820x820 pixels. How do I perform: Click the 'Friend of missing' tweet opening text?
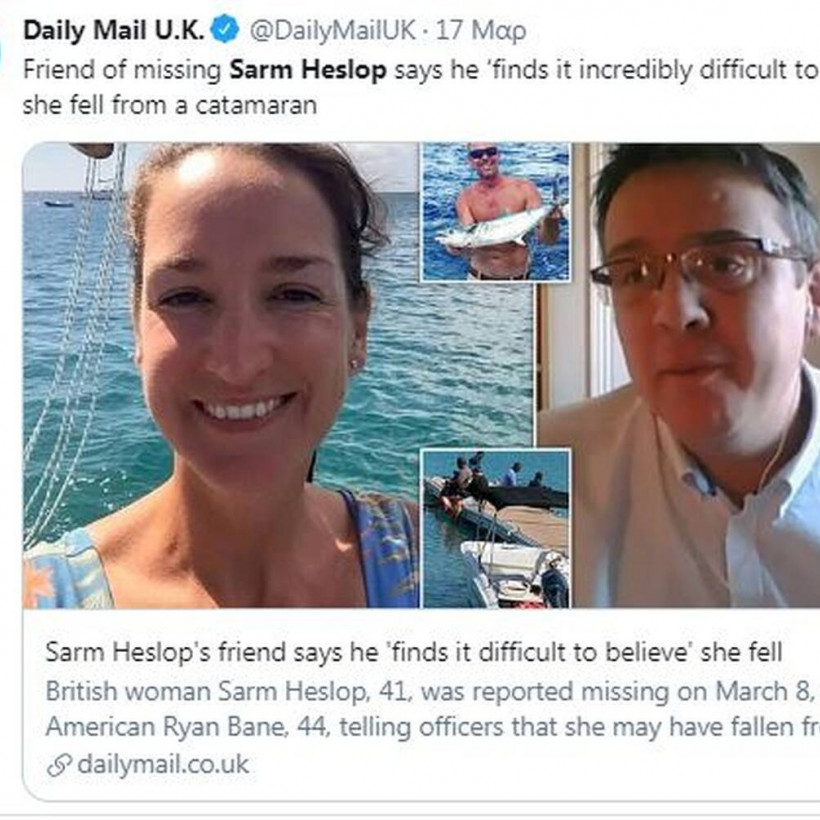(x=122, y=70)
